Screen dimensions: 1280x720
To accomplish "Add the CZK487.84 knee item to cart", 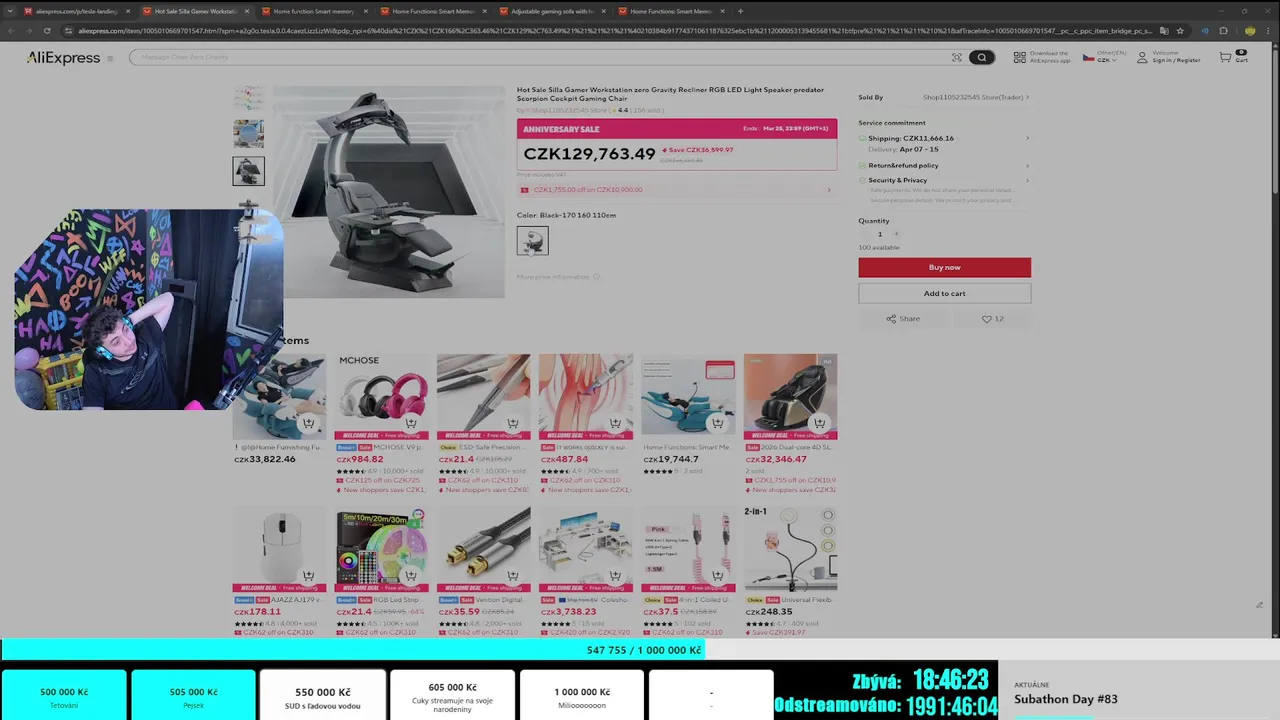I will [615, 423].
